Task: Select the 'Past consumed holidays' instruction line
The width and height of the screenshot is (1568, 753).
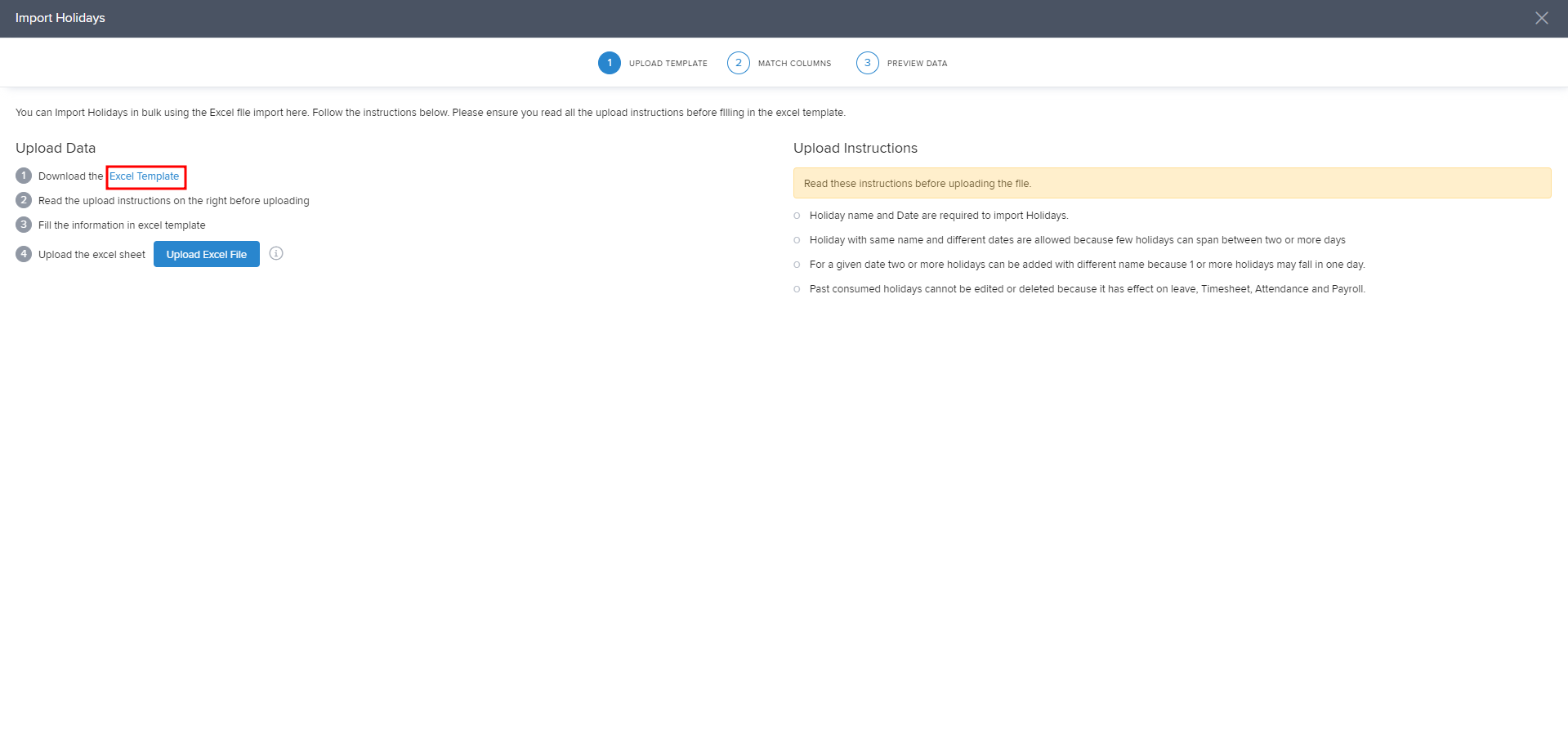Action: click(x=1087, y=289)
